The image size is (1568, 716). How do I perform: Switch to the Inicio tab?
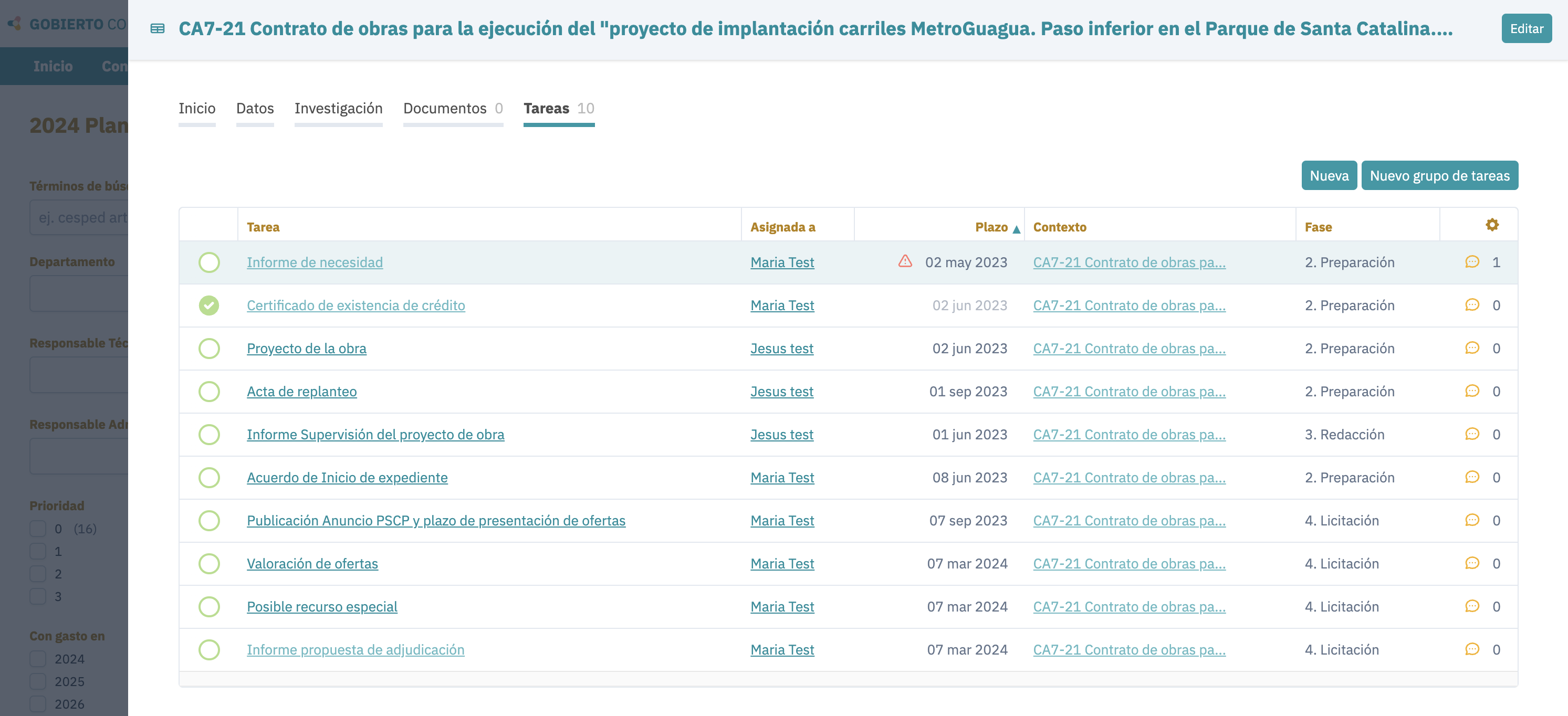point(196,109)
